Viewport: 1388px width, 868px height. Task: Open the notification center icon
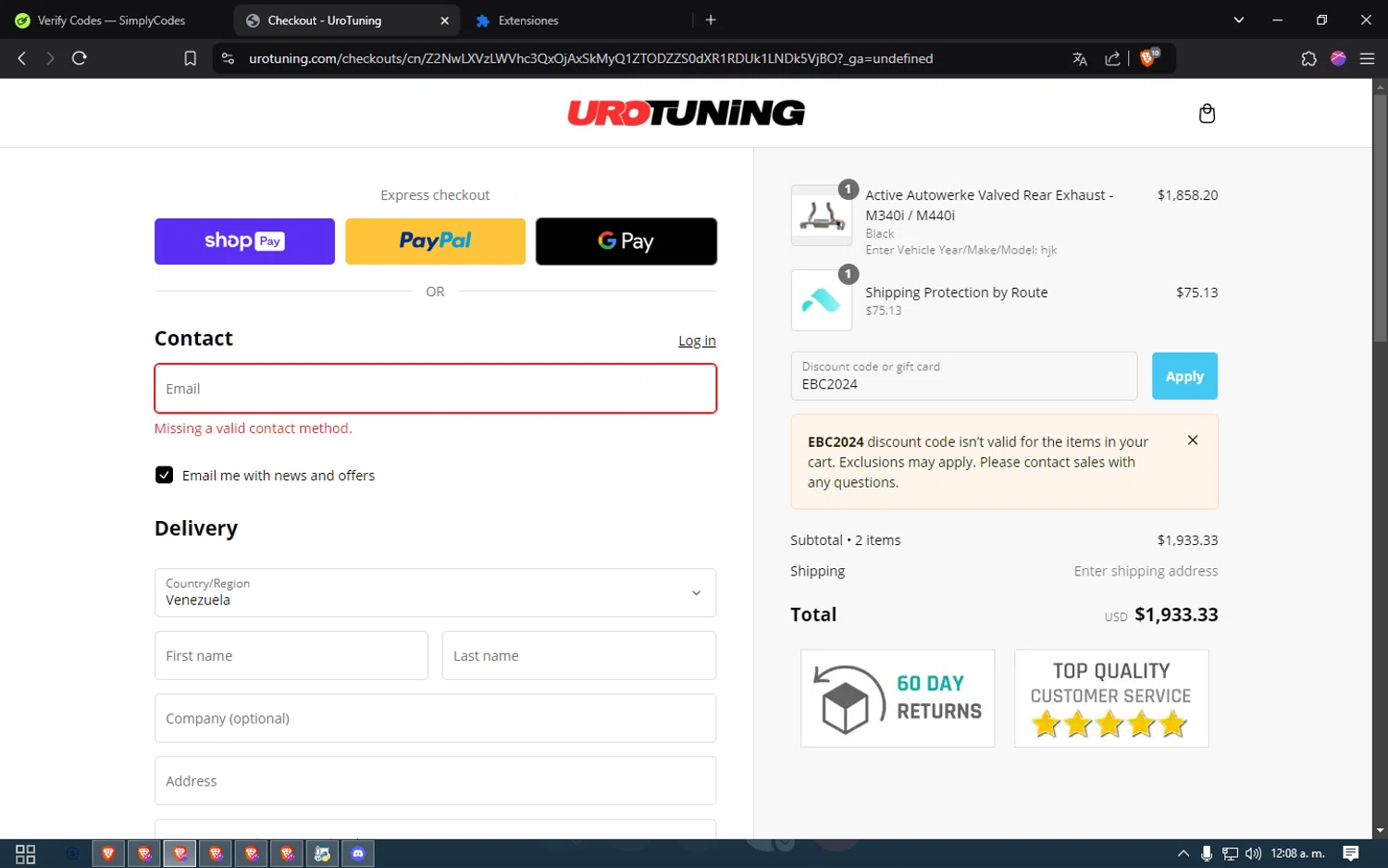click(1351, 853)
